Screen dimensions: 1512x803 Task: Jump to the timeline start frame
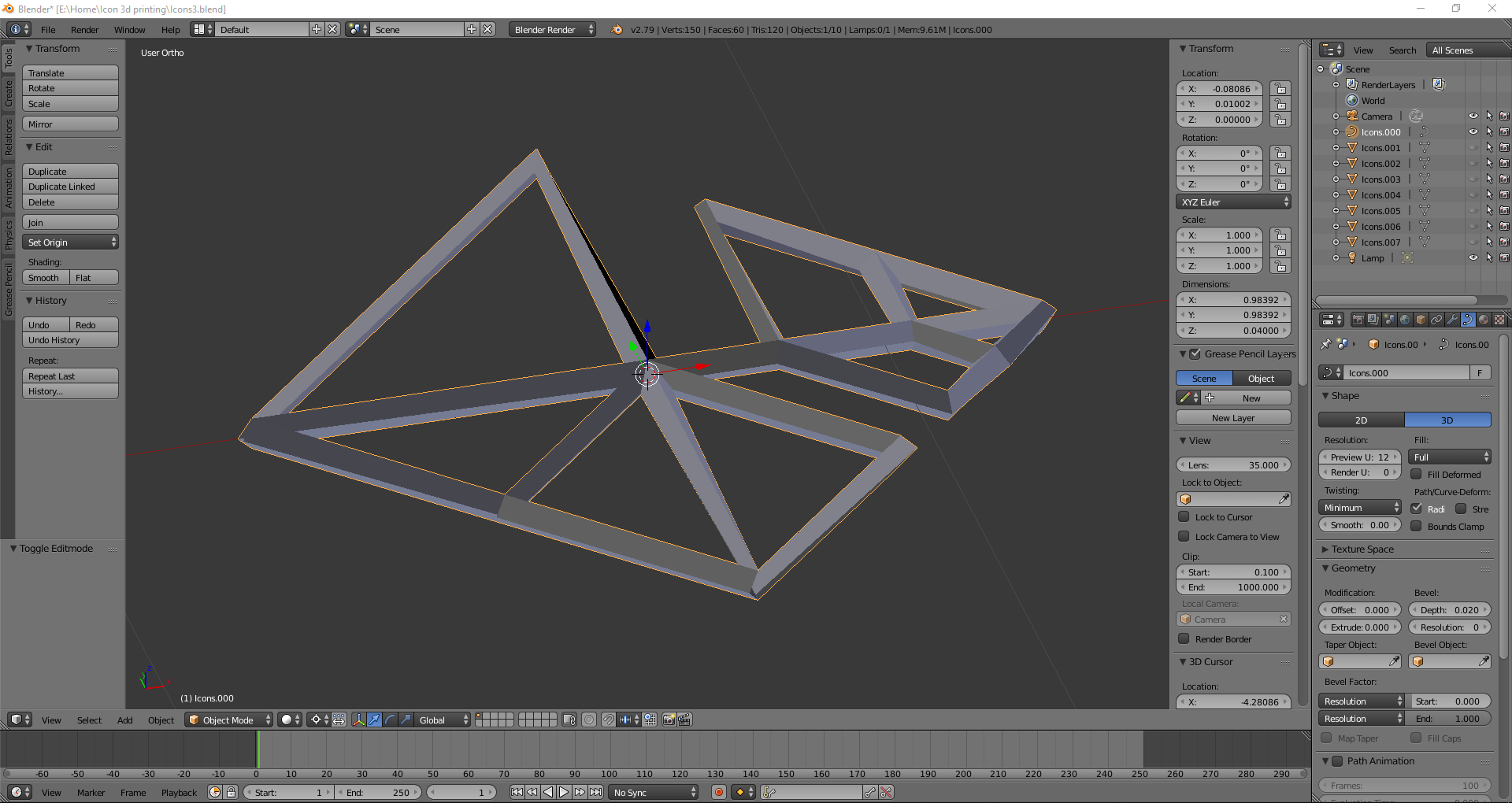pyautogui.click(x=517, y=792)
